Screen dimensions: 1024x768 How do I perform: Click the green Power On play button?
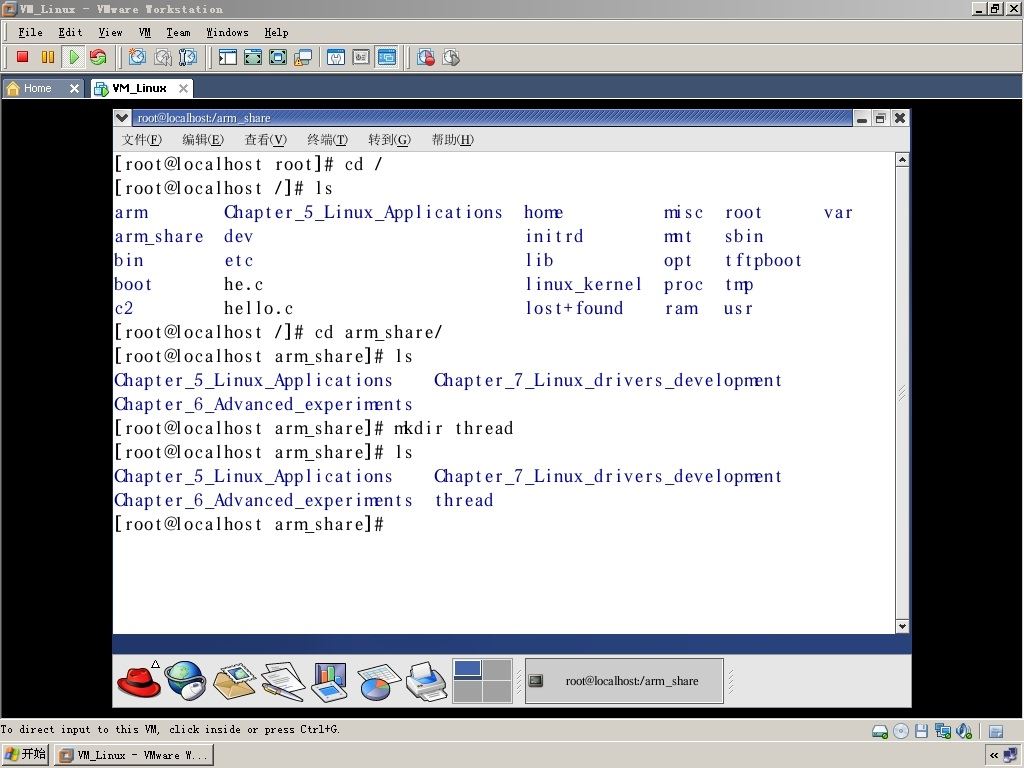pos(73,57)
